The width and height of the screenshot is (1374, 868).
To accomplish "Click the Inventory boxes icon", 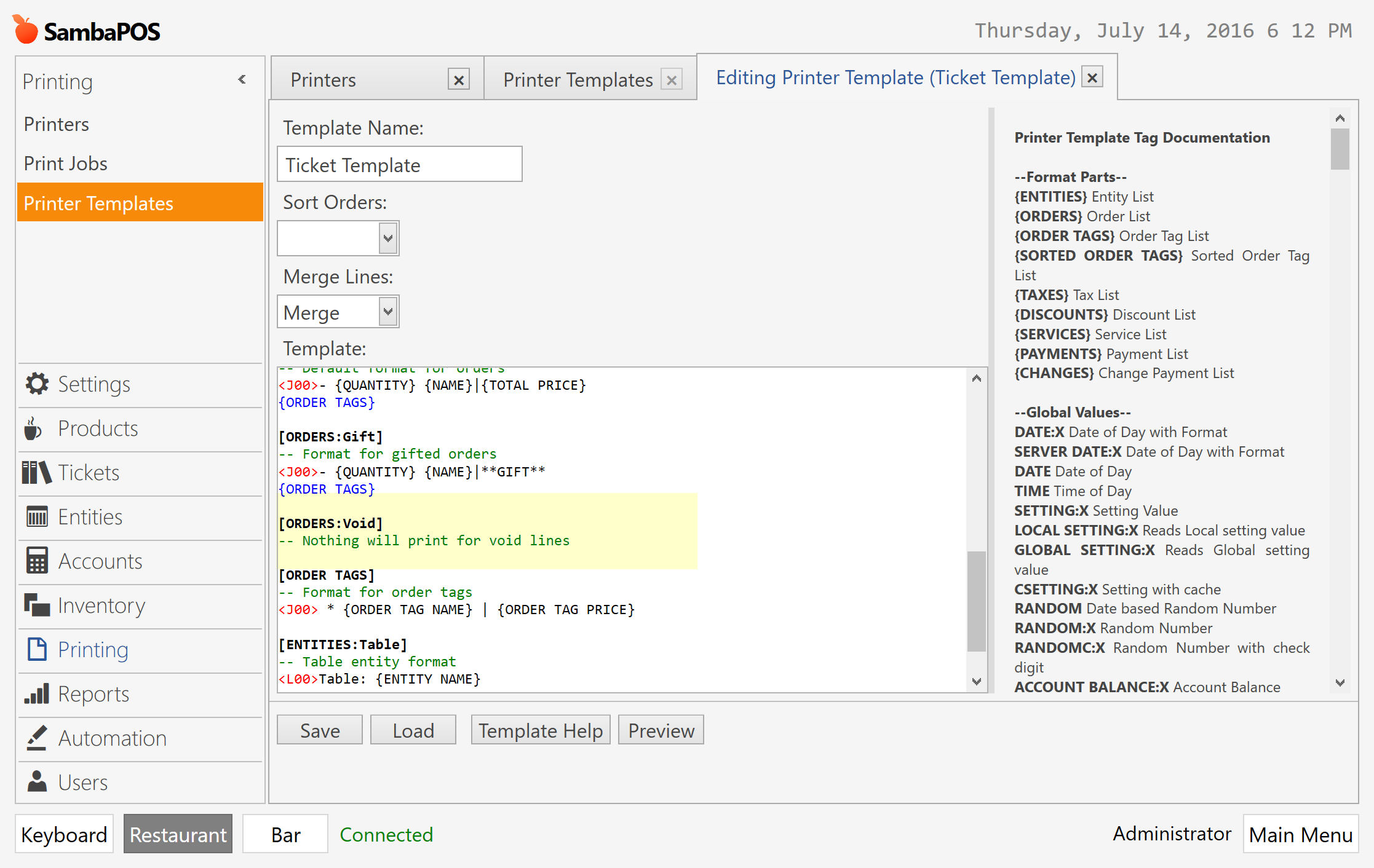I will pos(37,605).
